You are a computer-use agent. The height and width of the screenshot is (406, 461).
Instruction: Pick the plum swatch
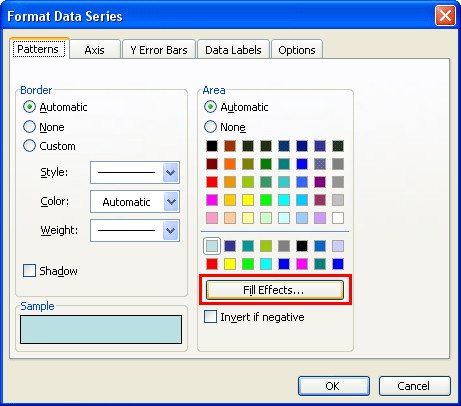[320, 200]
